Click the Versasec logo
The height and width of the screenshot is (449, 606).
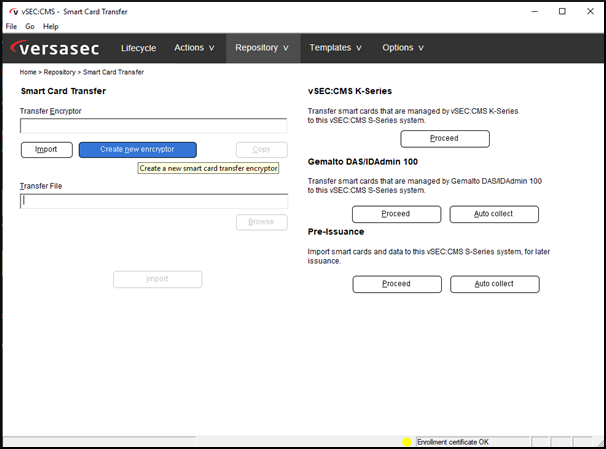(x=54, y=48)
